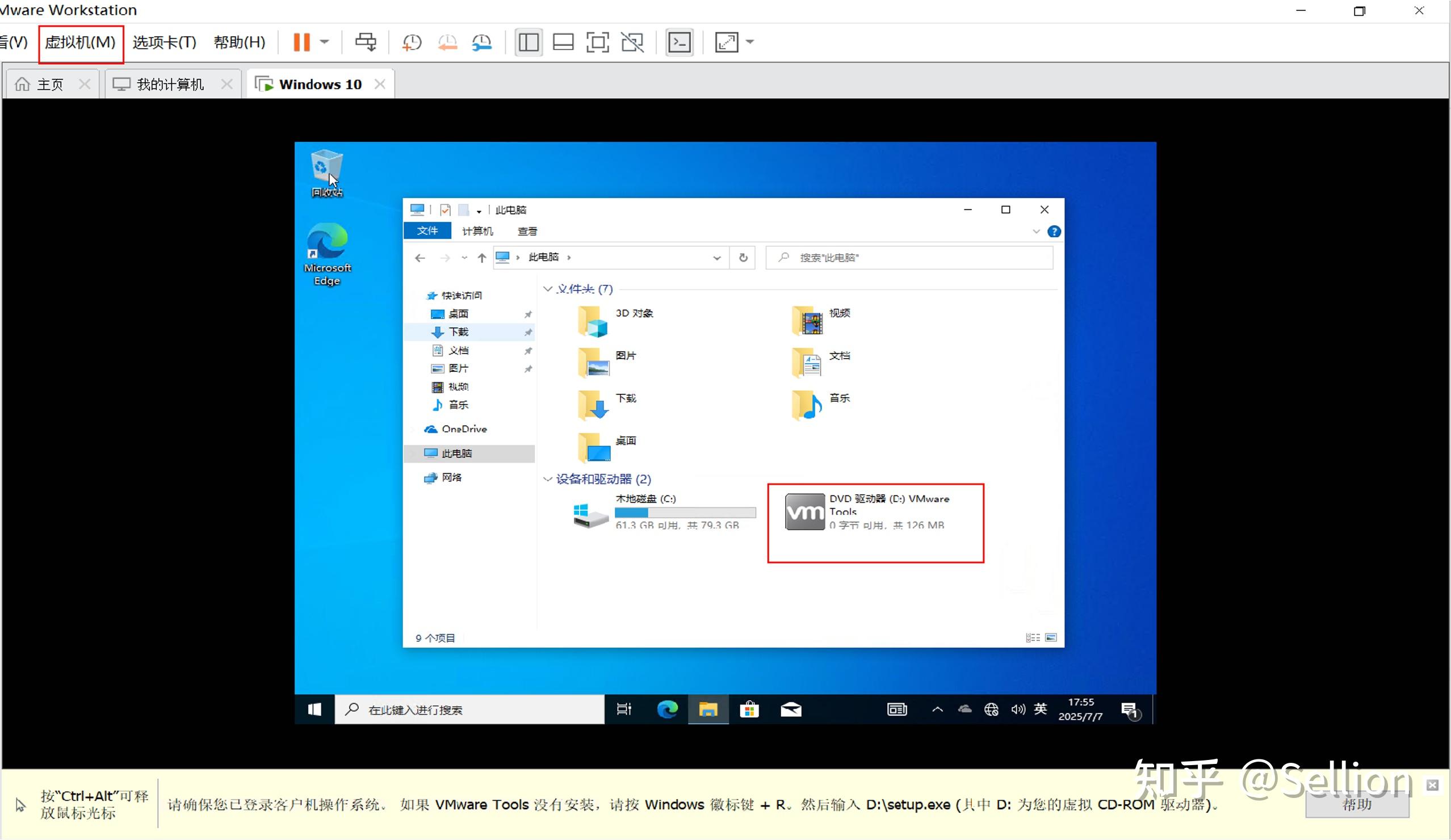The image size is (1451, 840).
Task: Select the Unity mode icon
Action: tap(632, 42)
